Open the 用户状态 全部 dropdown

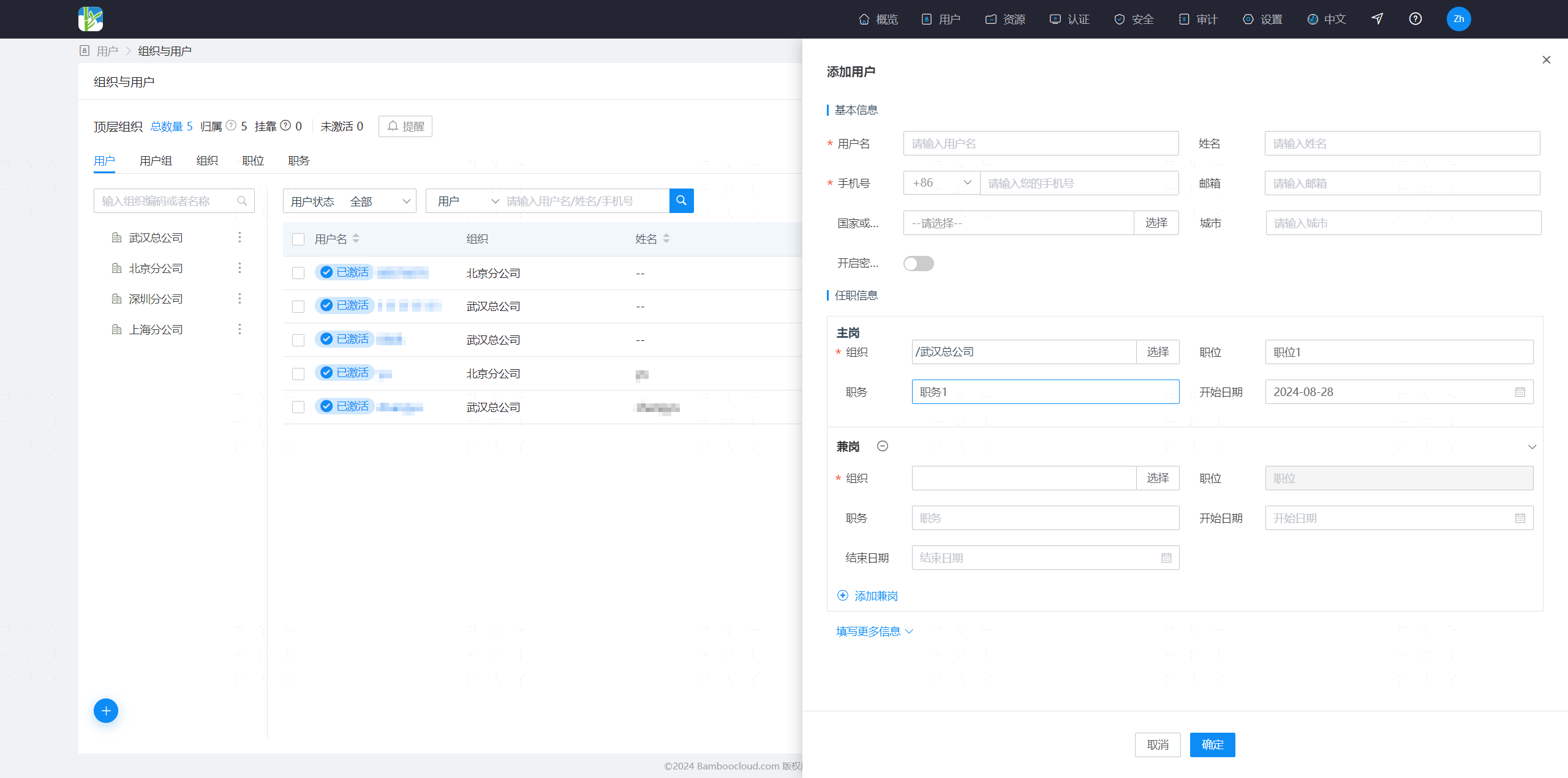tap(350, 201)
